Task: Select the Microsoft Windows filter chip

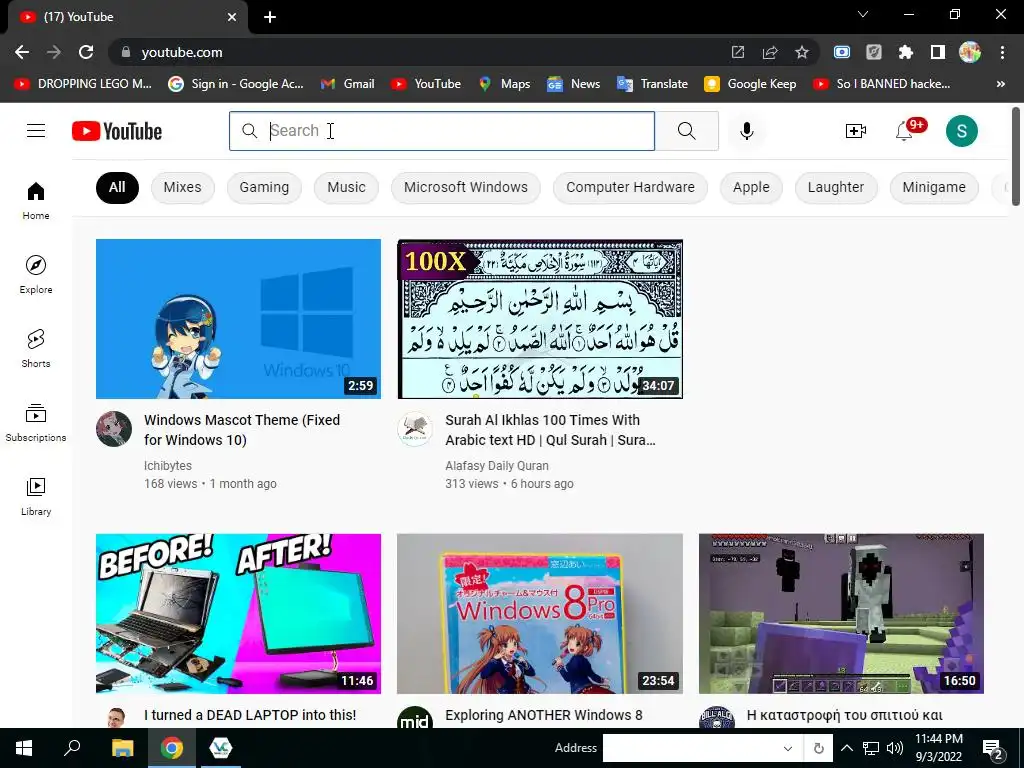Action: point(466,187)
